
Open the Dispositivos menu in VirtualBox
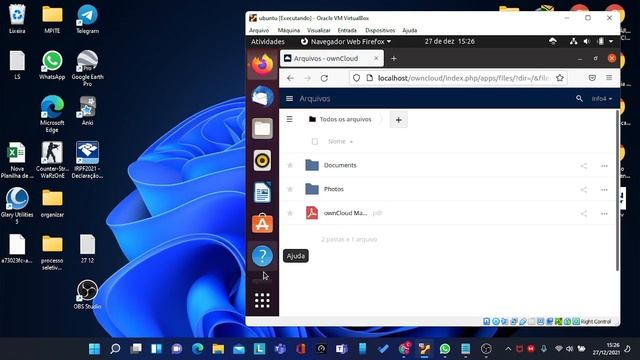[380, 30]
